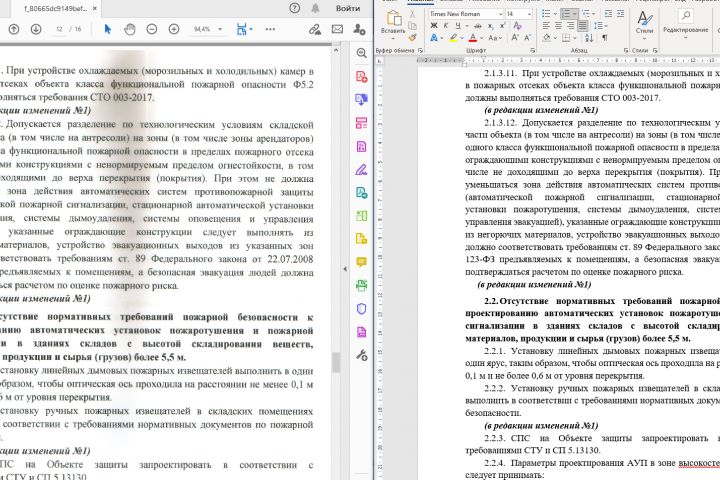The image size is (720, 480).
Task: Open the red Create PDF tool
Action: (361, 76)
